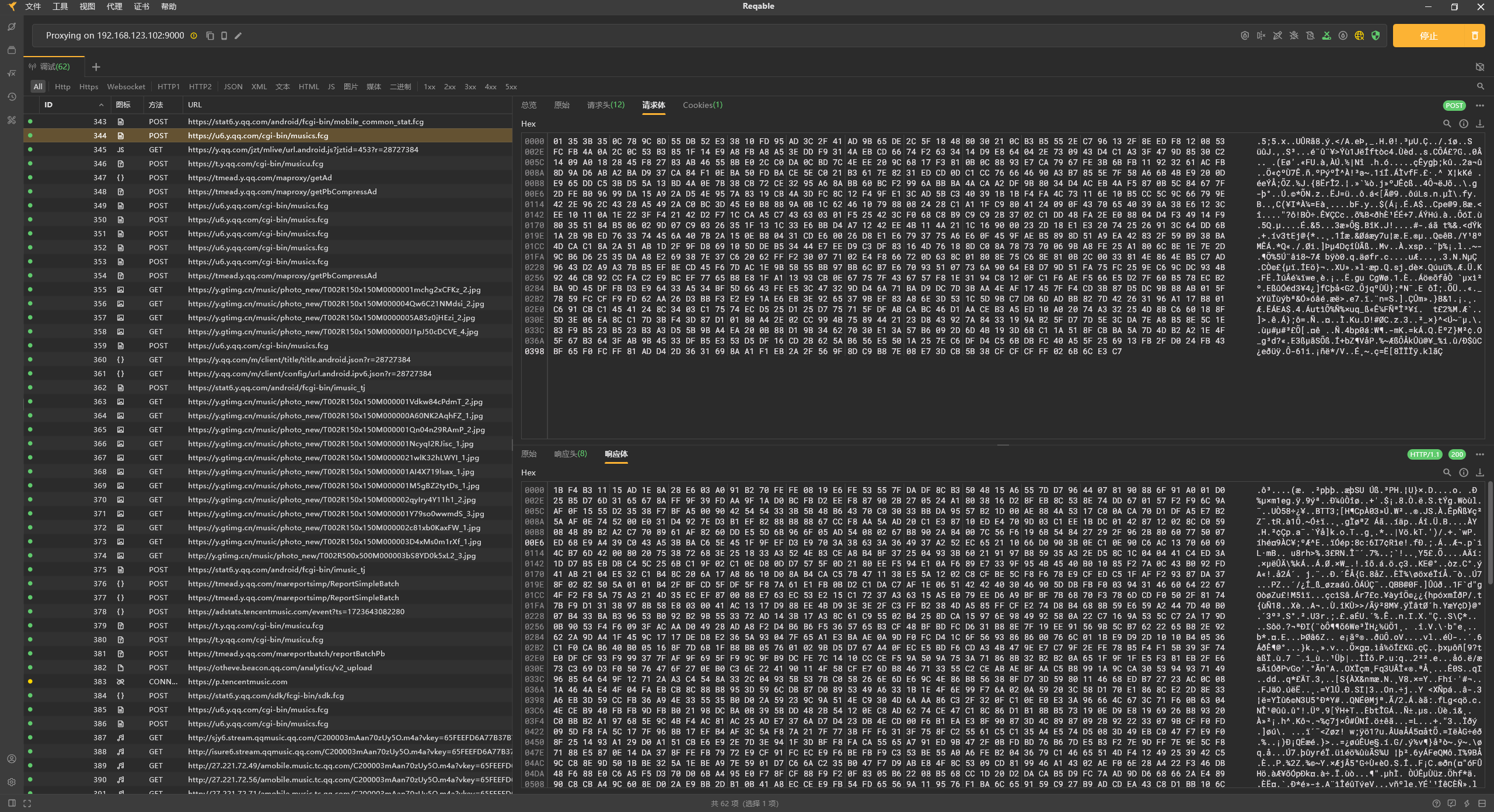
Task: Toggle the mirror file icon
Action: [1310, 36]
